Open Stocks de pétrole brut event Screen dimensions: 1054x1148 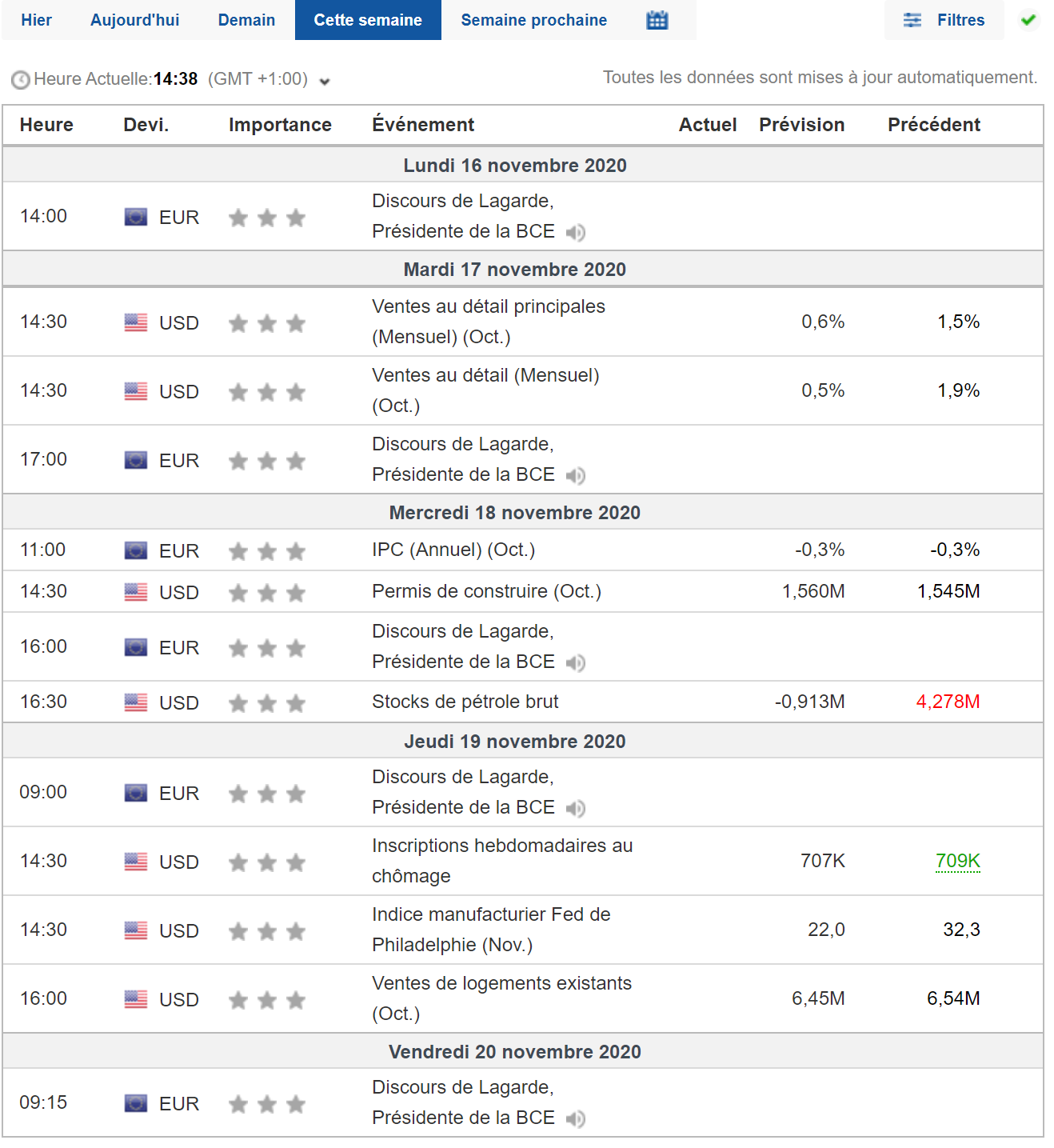[465, 702]
